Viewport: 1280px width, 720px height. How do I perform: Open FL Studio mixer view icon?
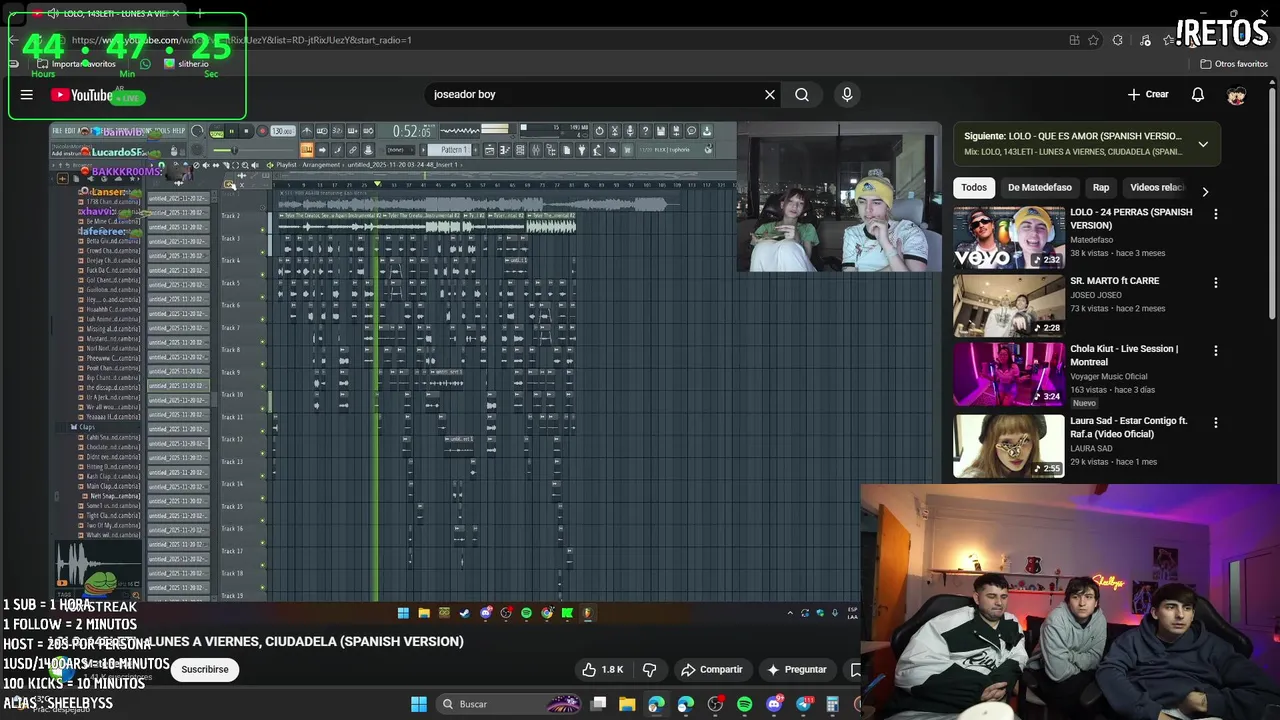coord(536,150)
